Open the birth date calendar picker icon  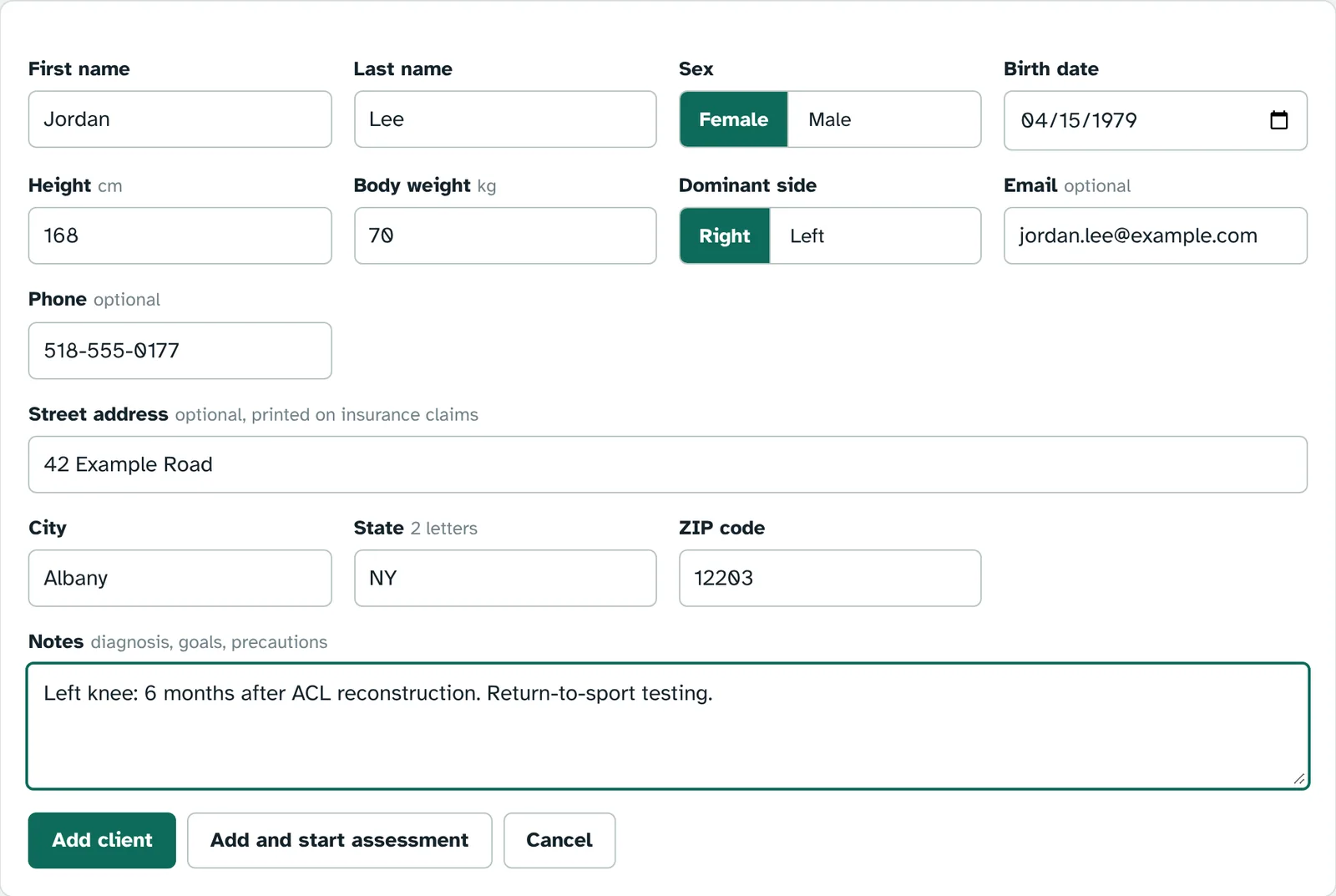pyautogui.click(x=1278, y=120)
